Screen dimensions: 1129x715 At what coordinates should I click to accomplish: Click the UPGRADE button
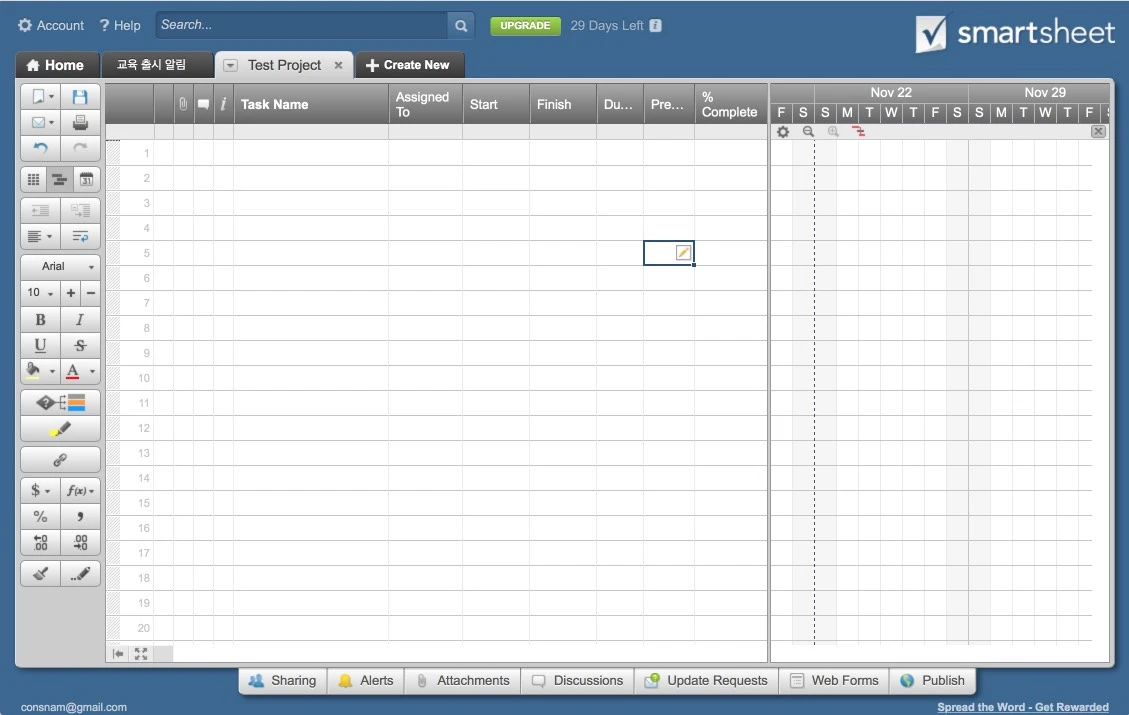525,25
